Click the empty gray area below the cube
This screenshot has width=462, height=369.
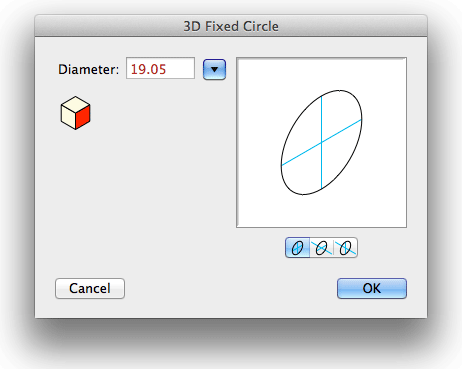(x=133, y=200)
